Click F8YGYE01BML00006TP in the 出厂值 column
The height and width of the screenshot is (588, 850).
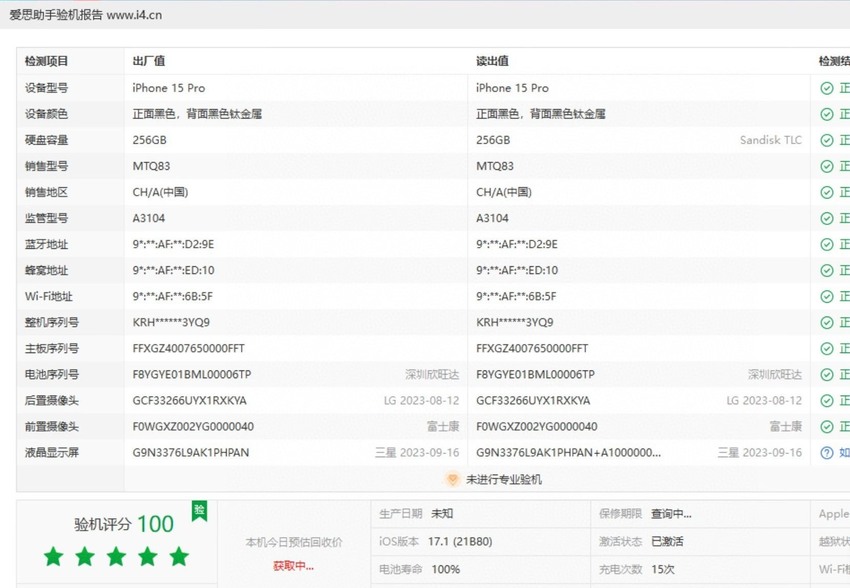192,374
